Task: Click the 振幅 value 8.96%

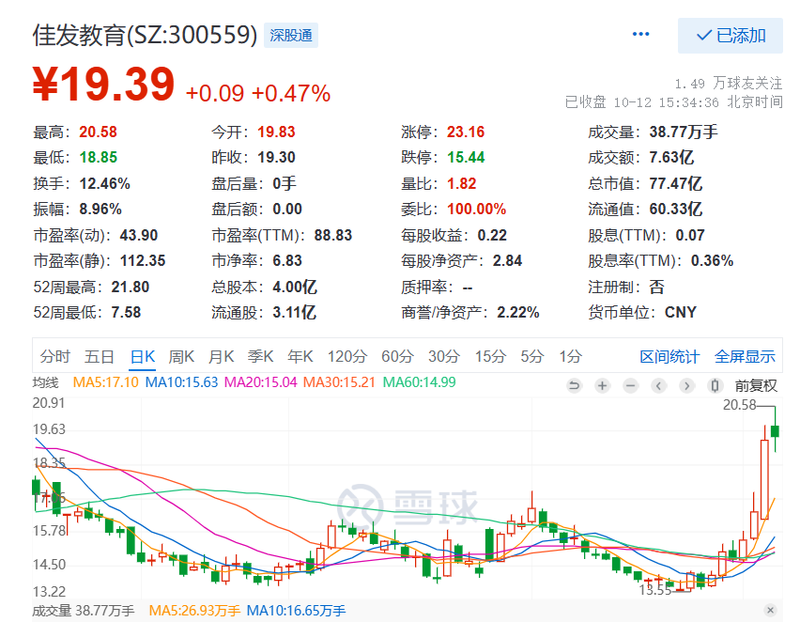Action: tap(101, 209)
